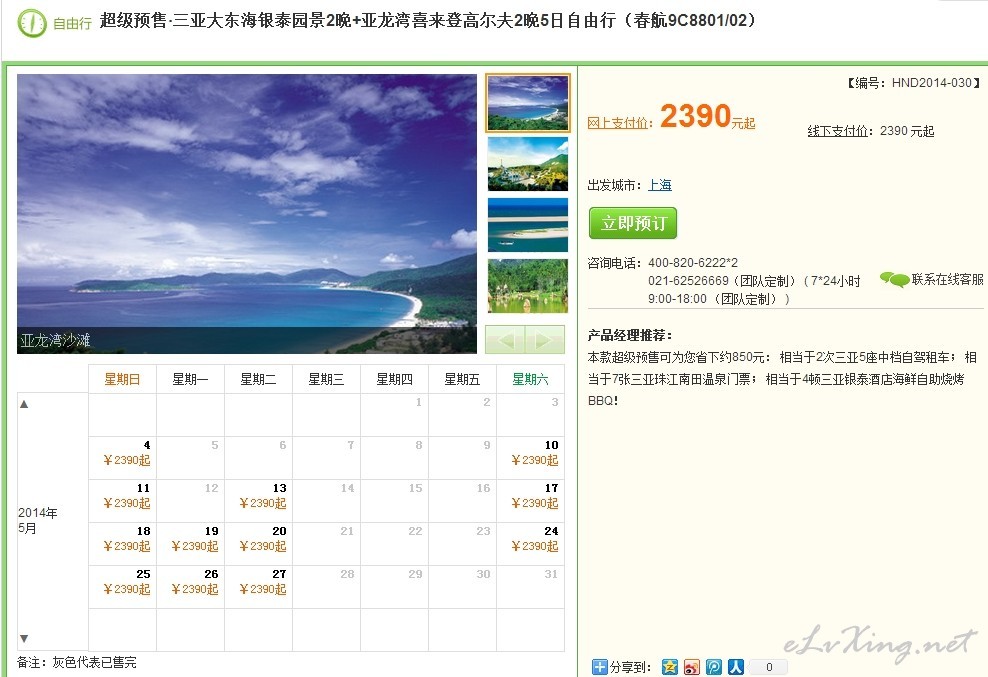988x677 pixels.
Task: Select fourth forest lake thumbnail
Action: click(x=528, y=286)
